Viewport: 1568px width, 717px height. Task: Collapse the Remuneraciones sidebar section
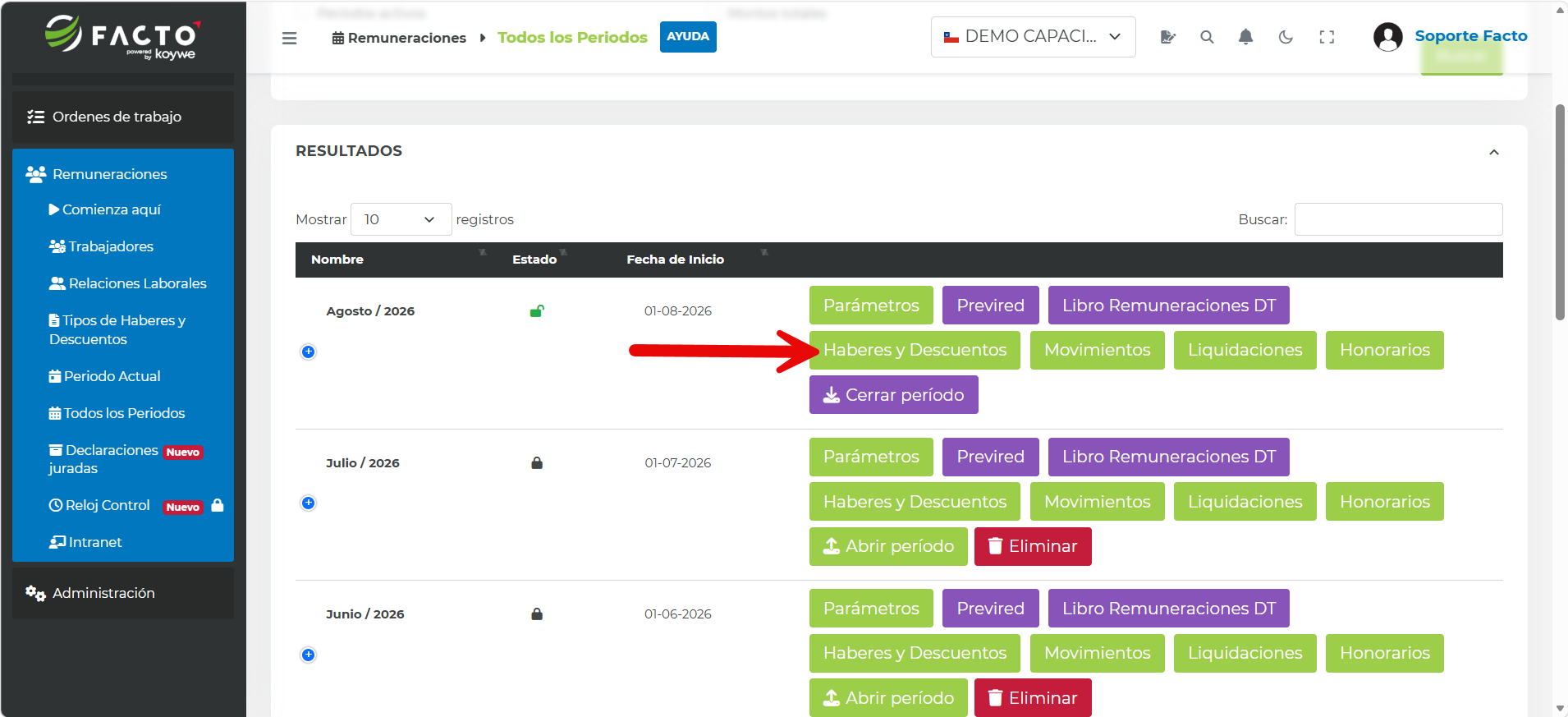(x=123, y=174)
